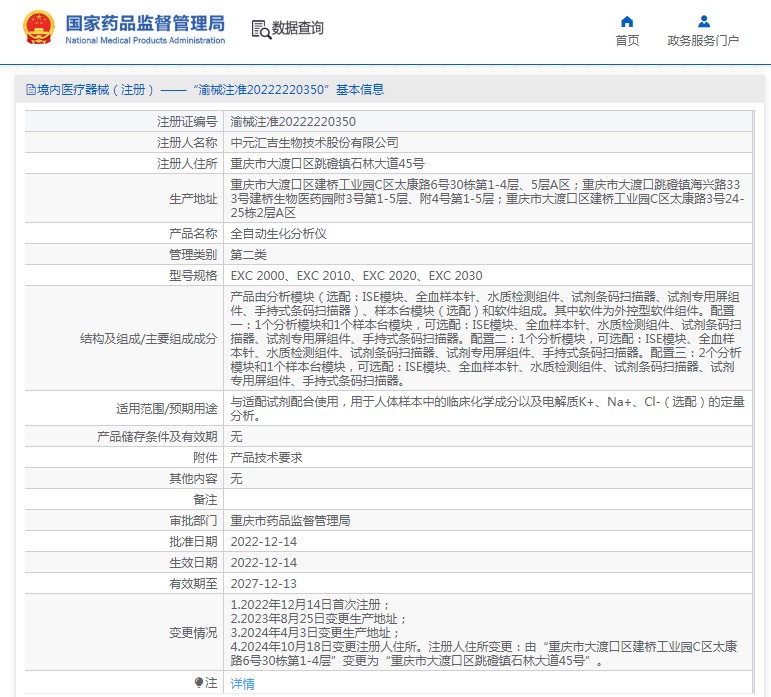The height and width of the screenshot is (697, 771).
Task: Click product name 全自动生化分析仪 cell
Action: click(x=279, y=233)
